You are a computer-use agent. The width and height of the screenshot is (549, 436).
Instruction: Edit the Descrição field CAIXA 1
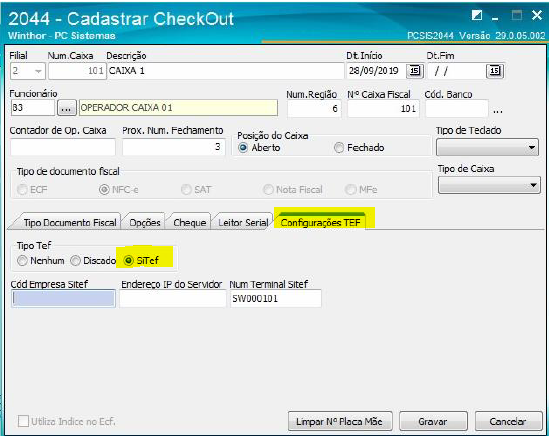pos(225,71)
